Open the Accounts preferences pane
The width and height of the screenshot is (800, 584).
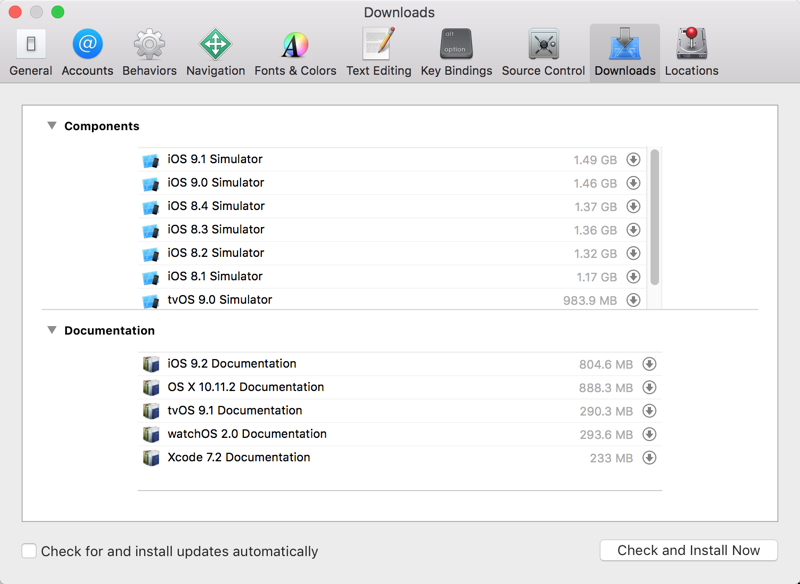click(87, 53)
